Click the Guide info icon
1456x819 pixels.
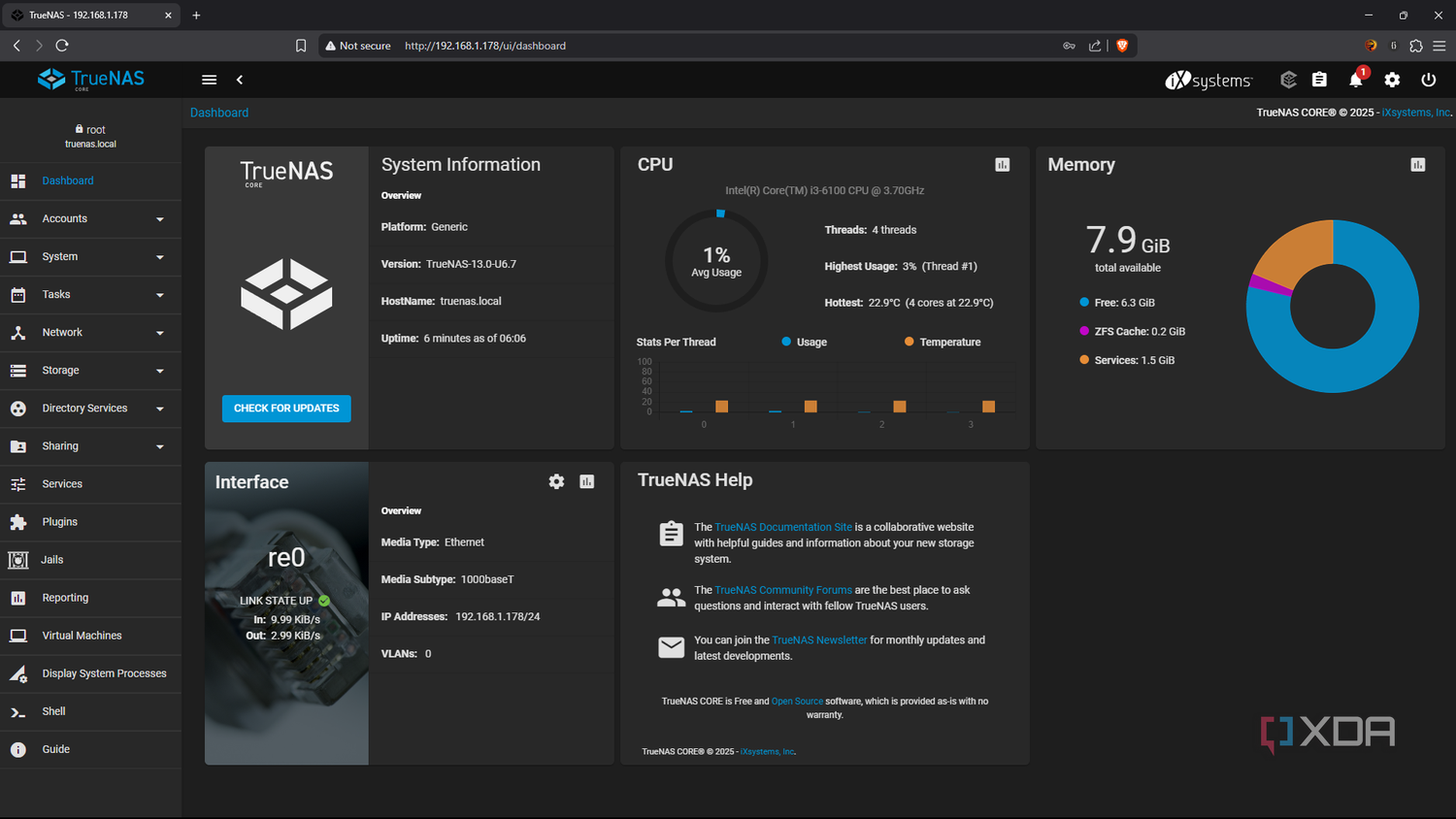click(x=18, y=749)
